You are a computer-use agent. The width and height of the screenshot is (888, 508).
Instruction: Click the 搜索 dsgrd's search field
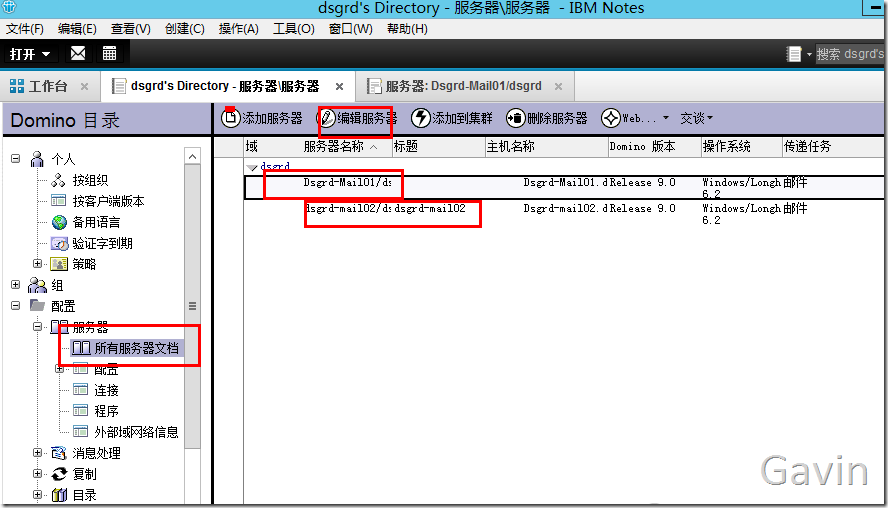(849, 54)
